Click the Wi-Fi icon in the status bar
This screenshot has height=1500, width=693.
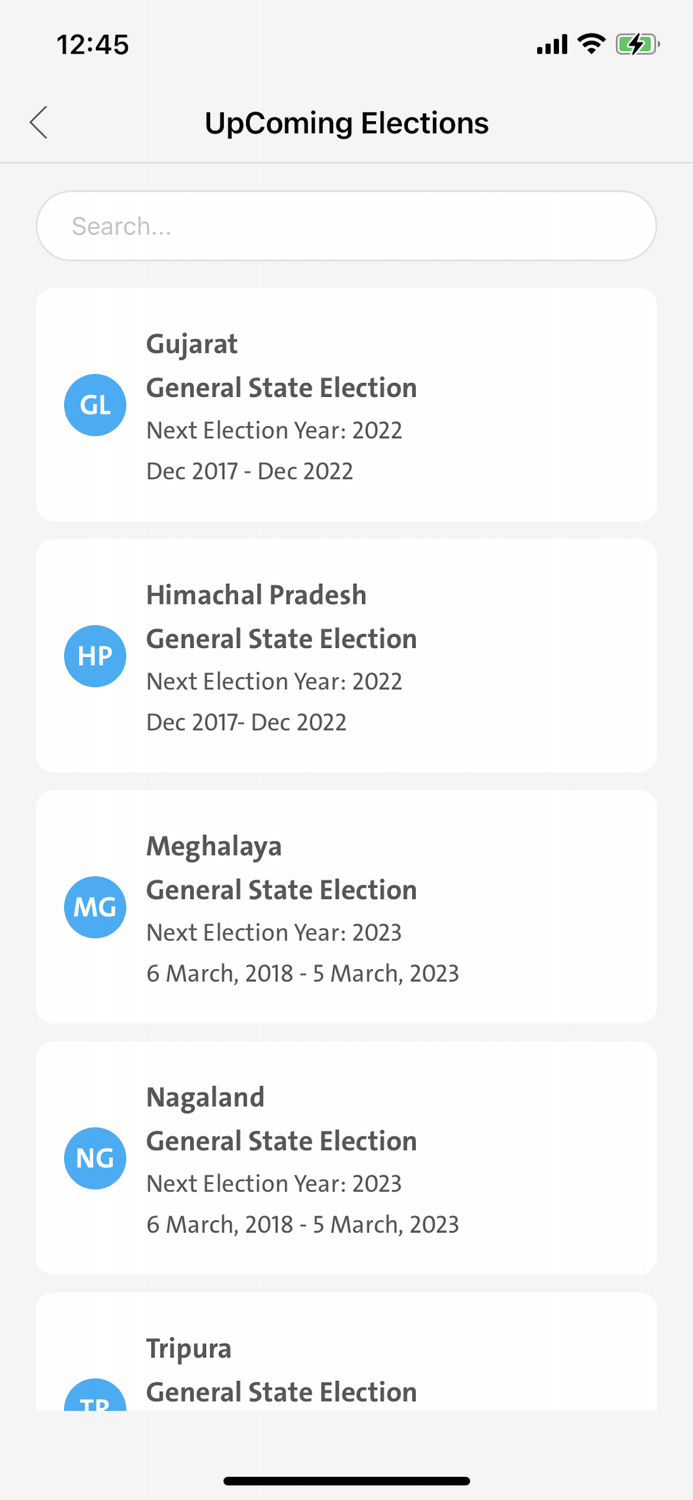click(x=592, y=43)
